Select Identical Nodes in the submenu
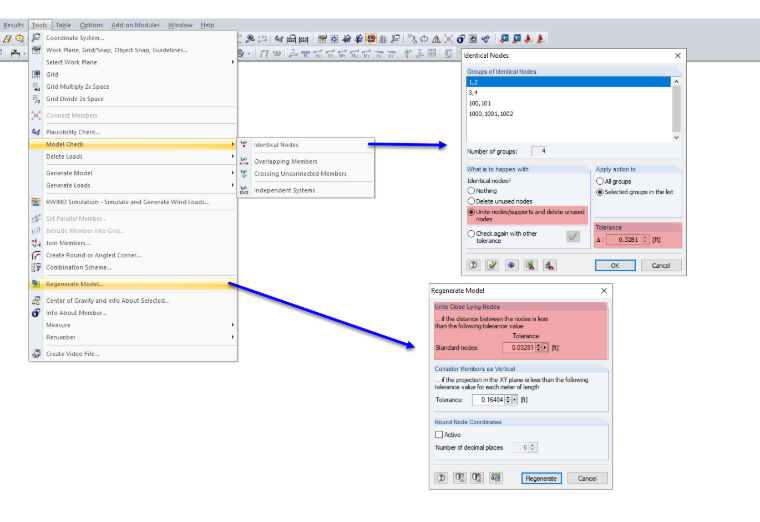 tap(306, 144)
